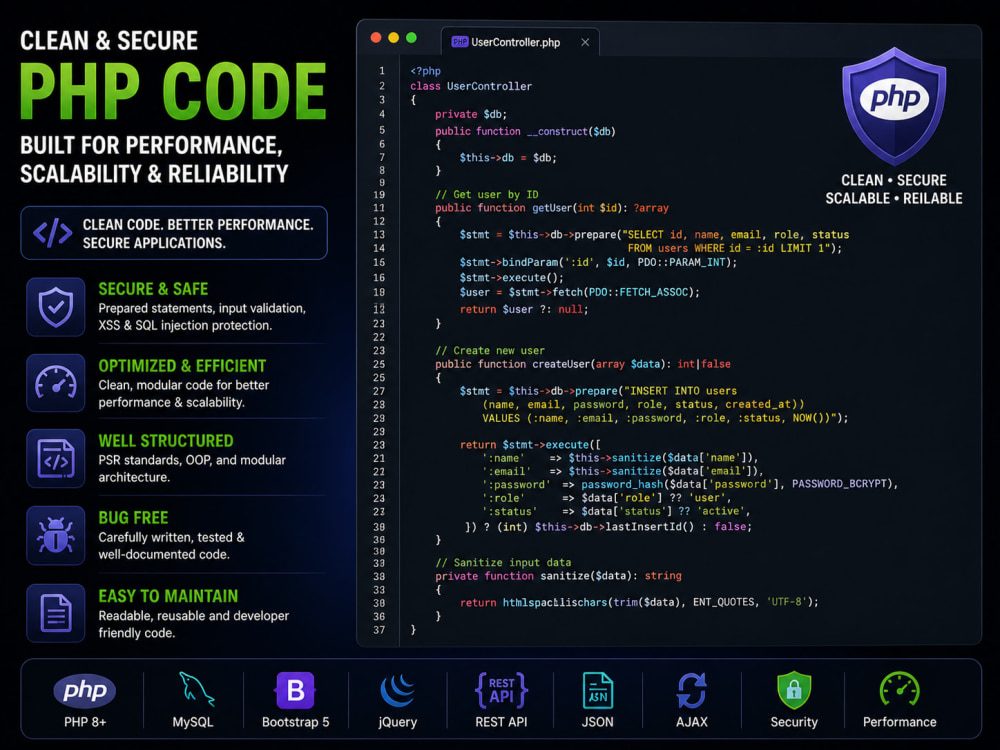
Task: Click line number 1 in the gutter
Action: [x=381, y=71]
